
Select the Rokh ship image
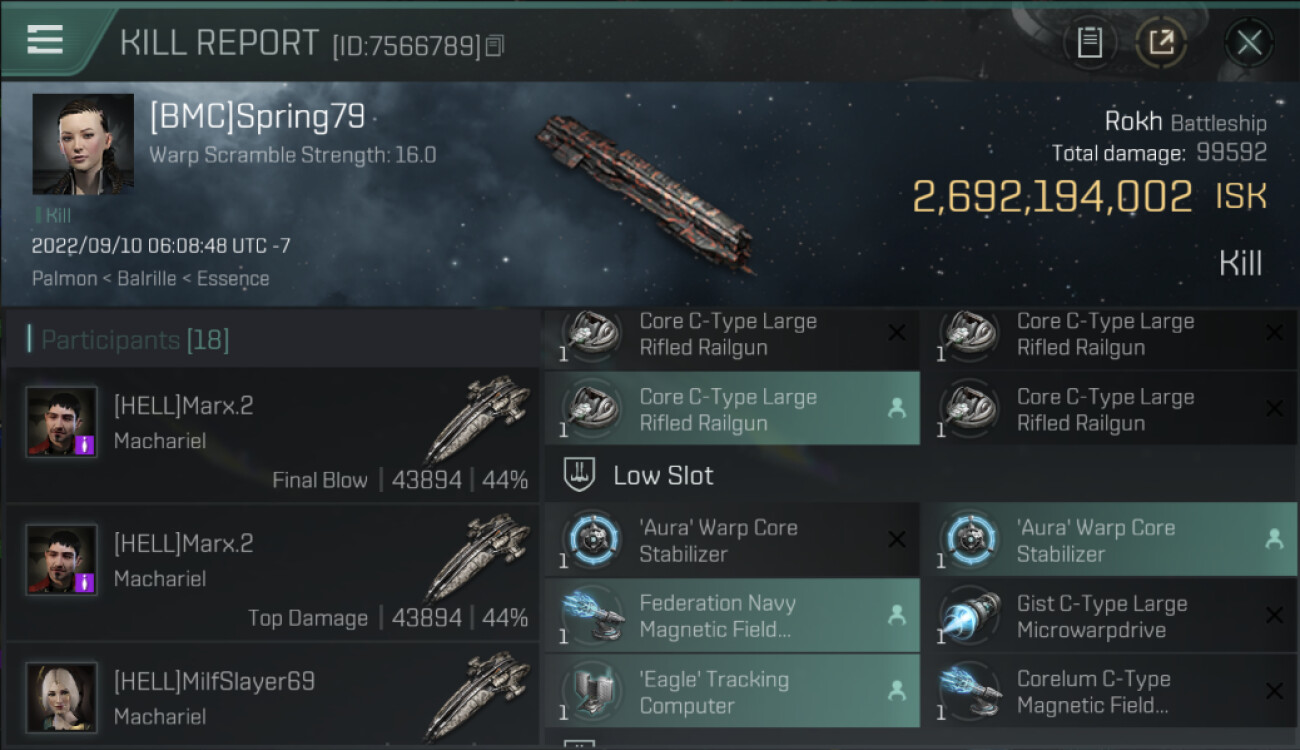click(645, 190)
